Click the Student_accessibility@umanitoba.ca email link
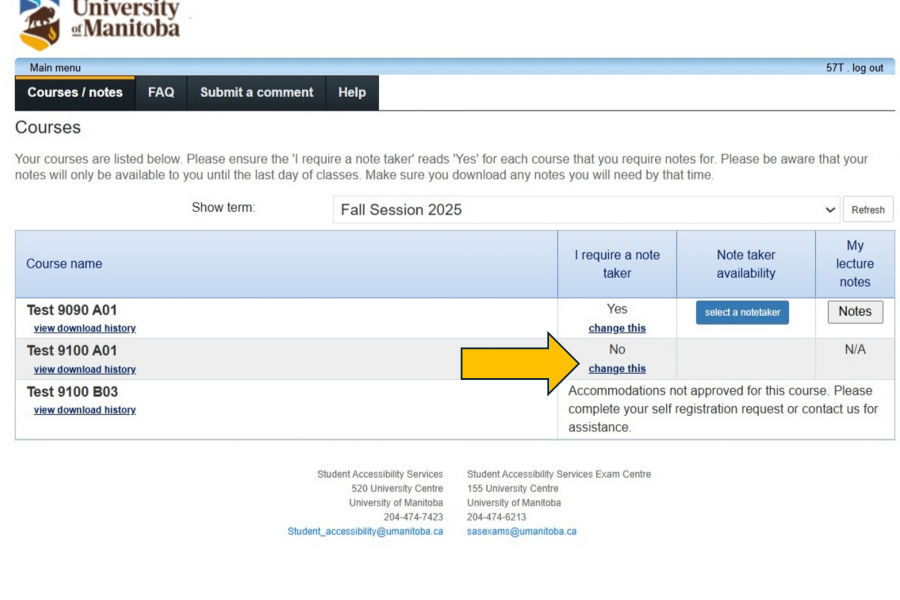Screen dimensions: 900x600 click(365, 531)
